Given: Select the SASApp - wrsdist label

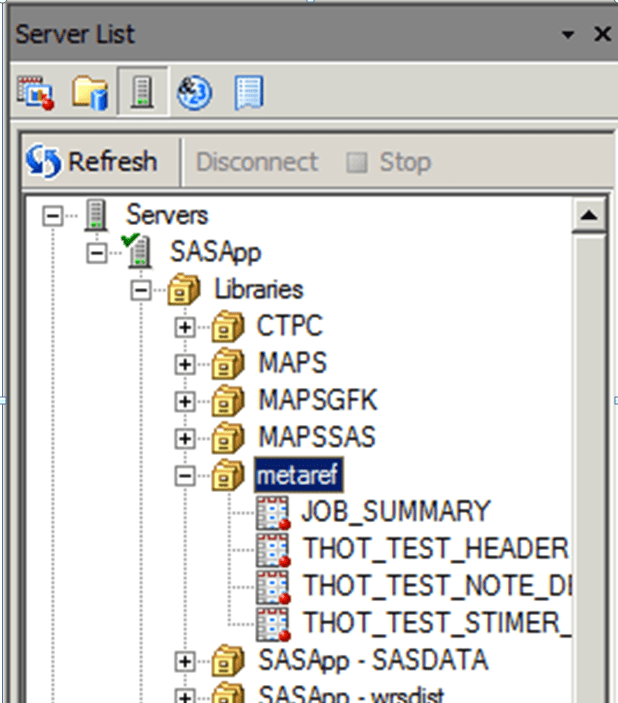Looking at the screenshot, I should point(352,694).
